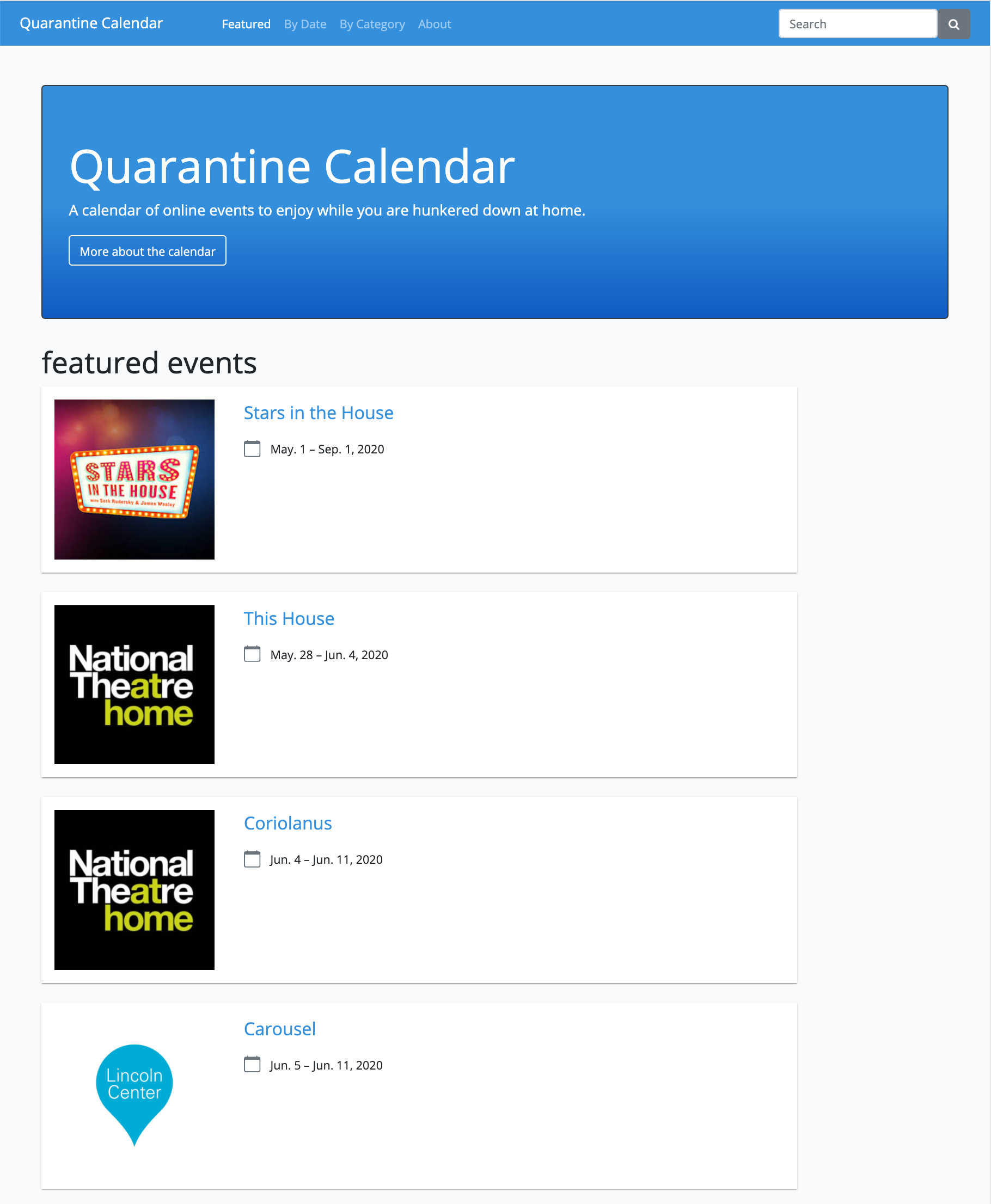Open the By Date navigation tab

point(305,24)
